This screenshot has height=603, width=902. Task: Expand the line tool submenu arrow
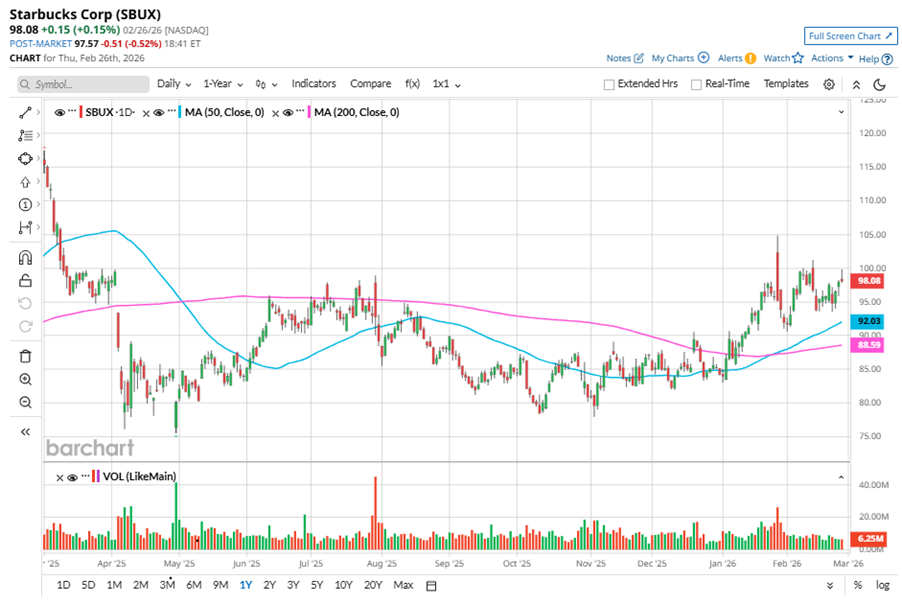click(x=38, y=112)
